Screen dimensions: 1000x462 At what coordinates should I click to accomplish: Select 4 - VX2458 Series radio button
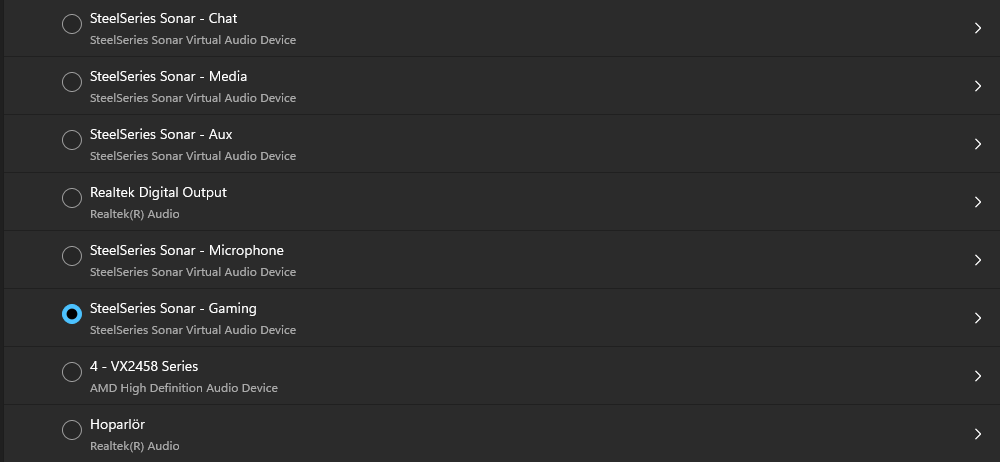point(71,372)
